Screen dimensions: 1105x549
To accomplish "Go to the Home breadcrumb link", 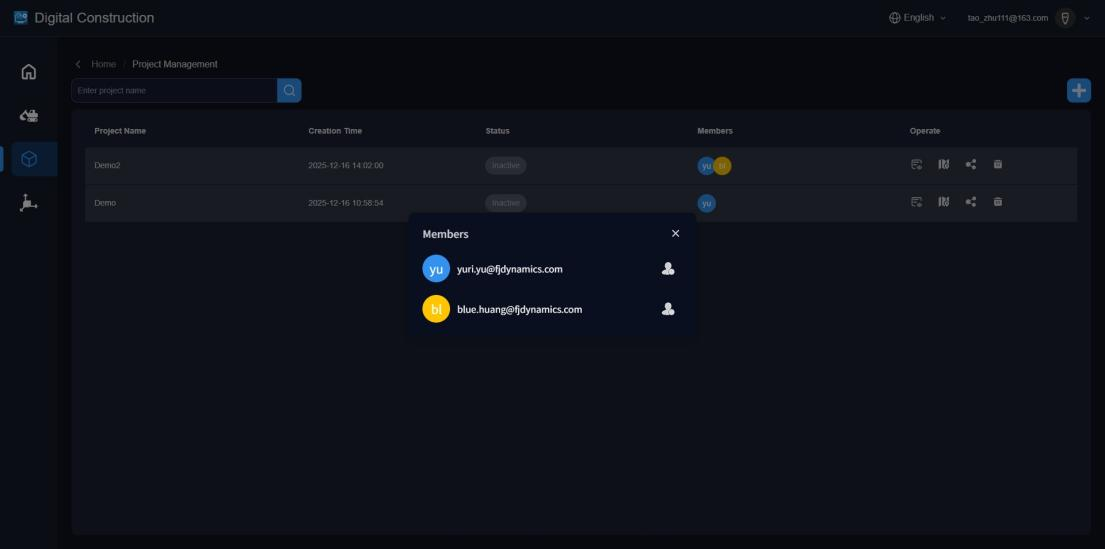I will pyautogui.click(x=104, y=65).
